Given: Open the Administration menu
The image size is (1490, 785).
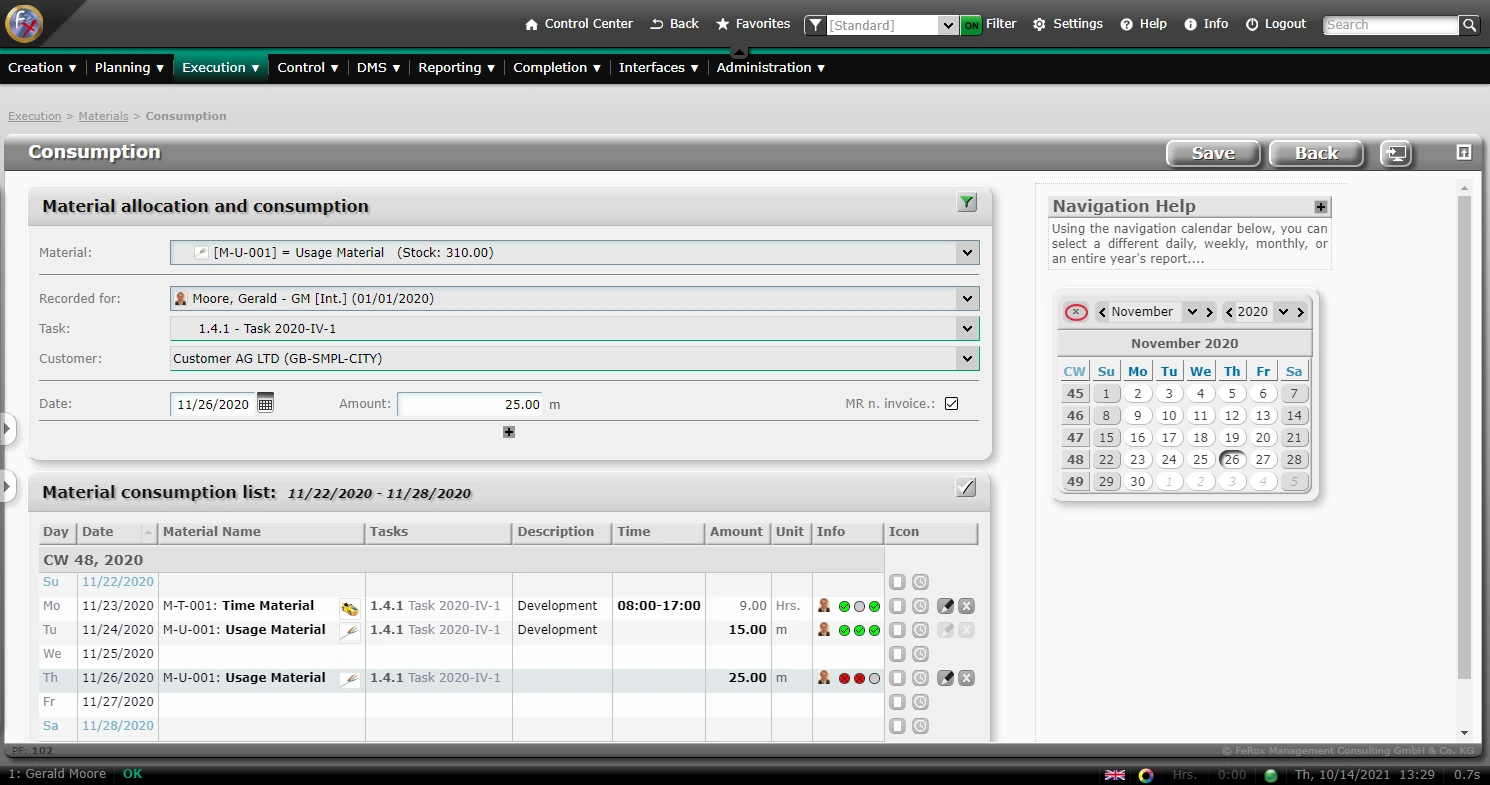Looking at the screenshot, I should click(x=770, y=68).
